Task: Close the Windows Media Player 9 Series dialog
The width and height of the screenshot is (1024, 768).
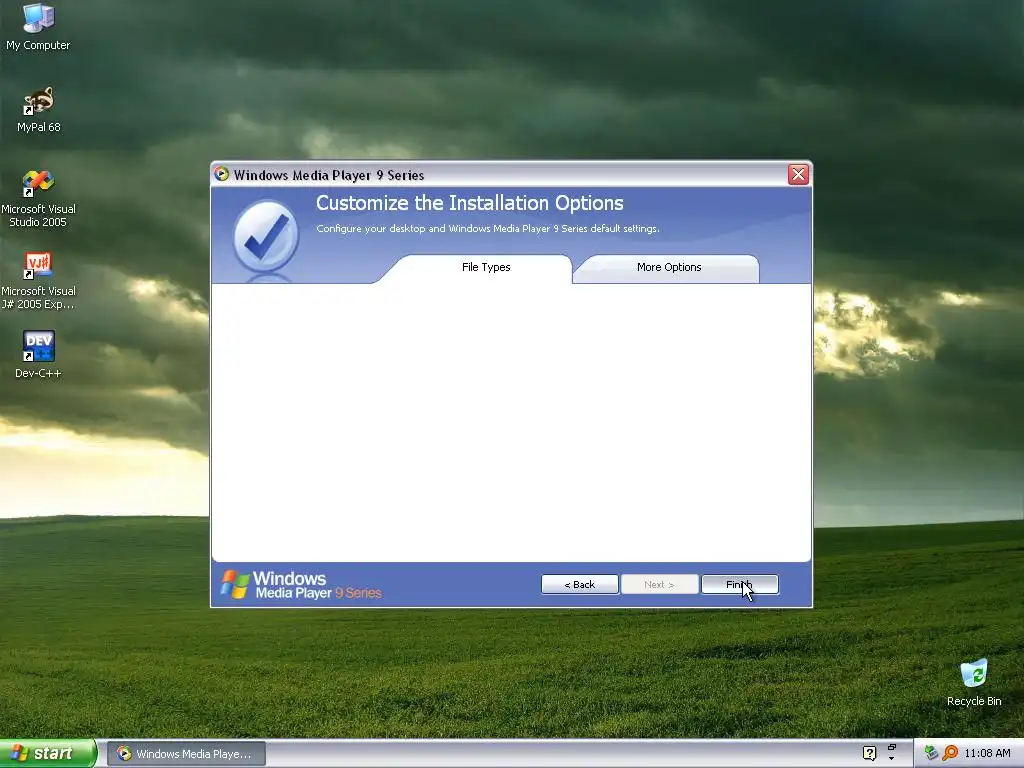Action: click(798, 174)
